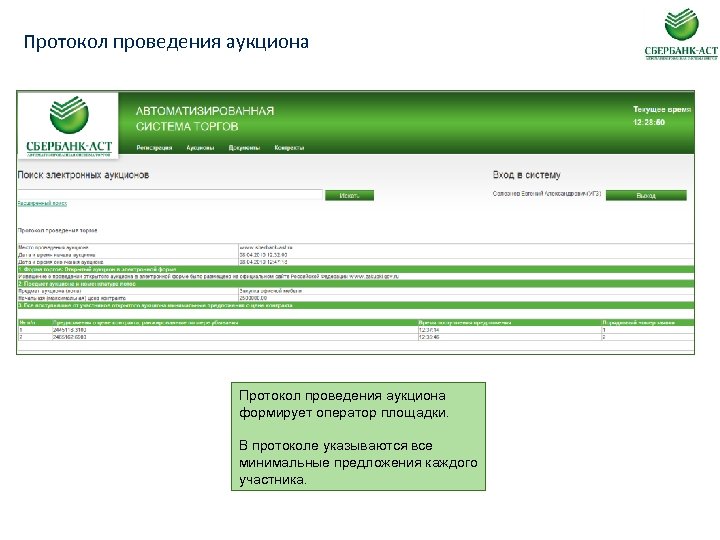Click the logged-in user name beside Выход

coord(546,194)
